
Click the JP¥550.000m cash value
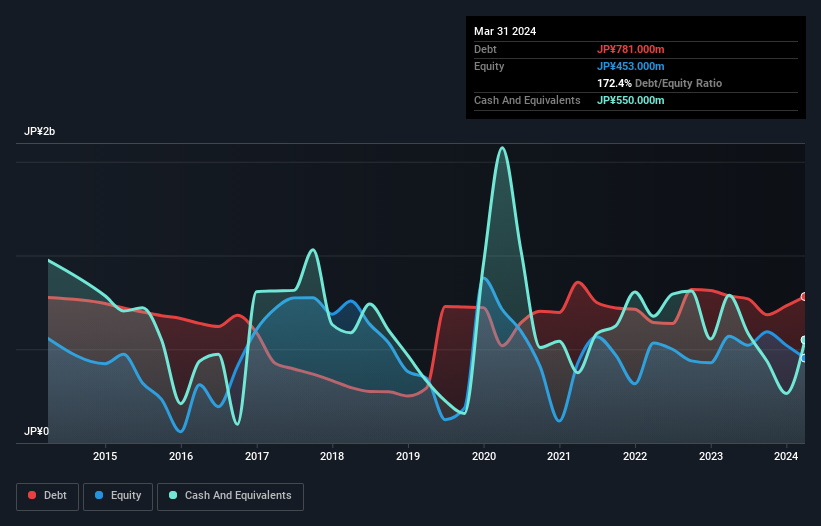click(630, 100)
